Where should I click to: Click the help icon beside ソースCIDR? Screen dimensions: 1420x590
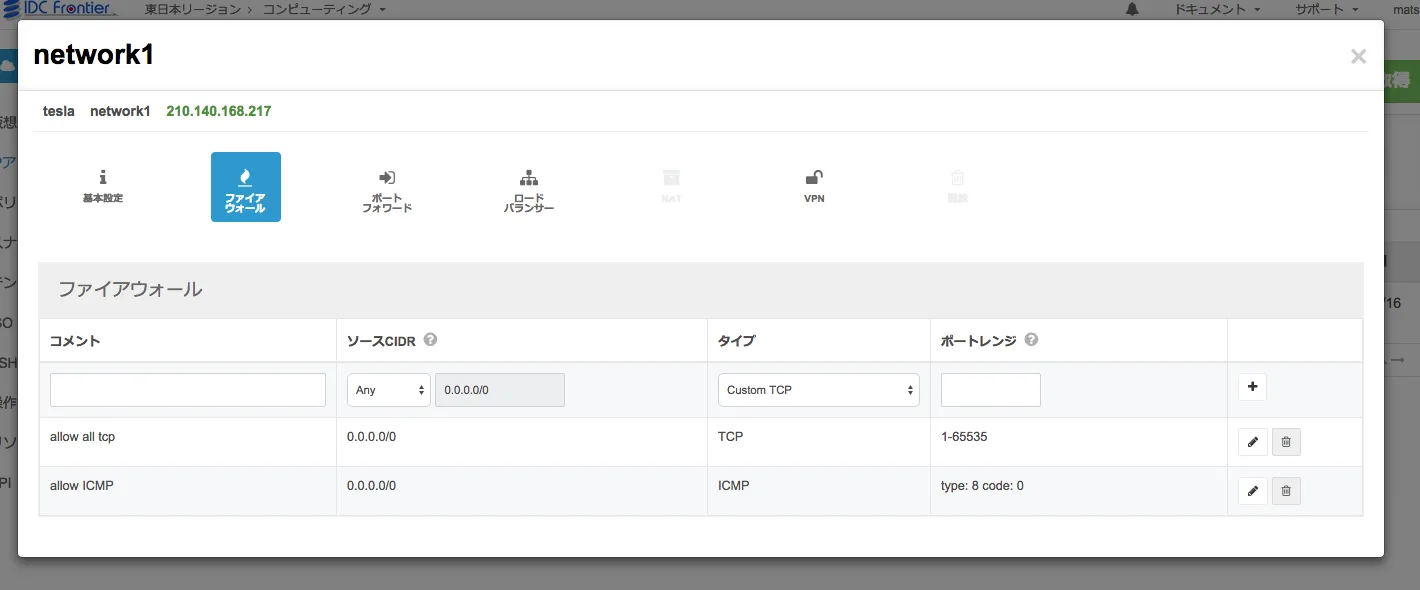(431, 340)
